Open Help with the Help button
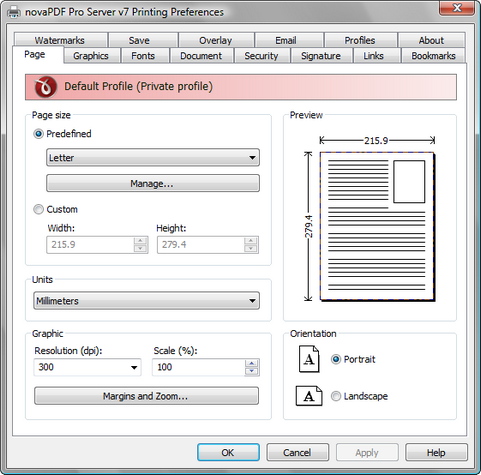The height and width of the screenshot is (475, 481). 436,452
